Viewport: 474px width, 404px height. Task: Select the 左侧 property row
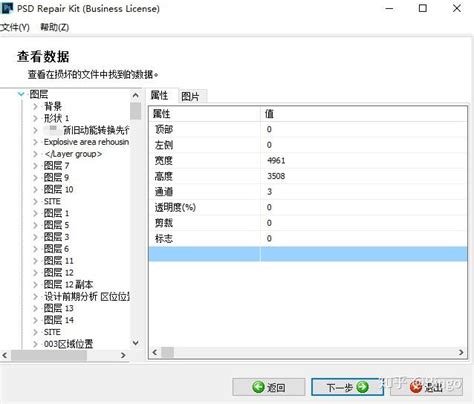(x=308, y=145)
